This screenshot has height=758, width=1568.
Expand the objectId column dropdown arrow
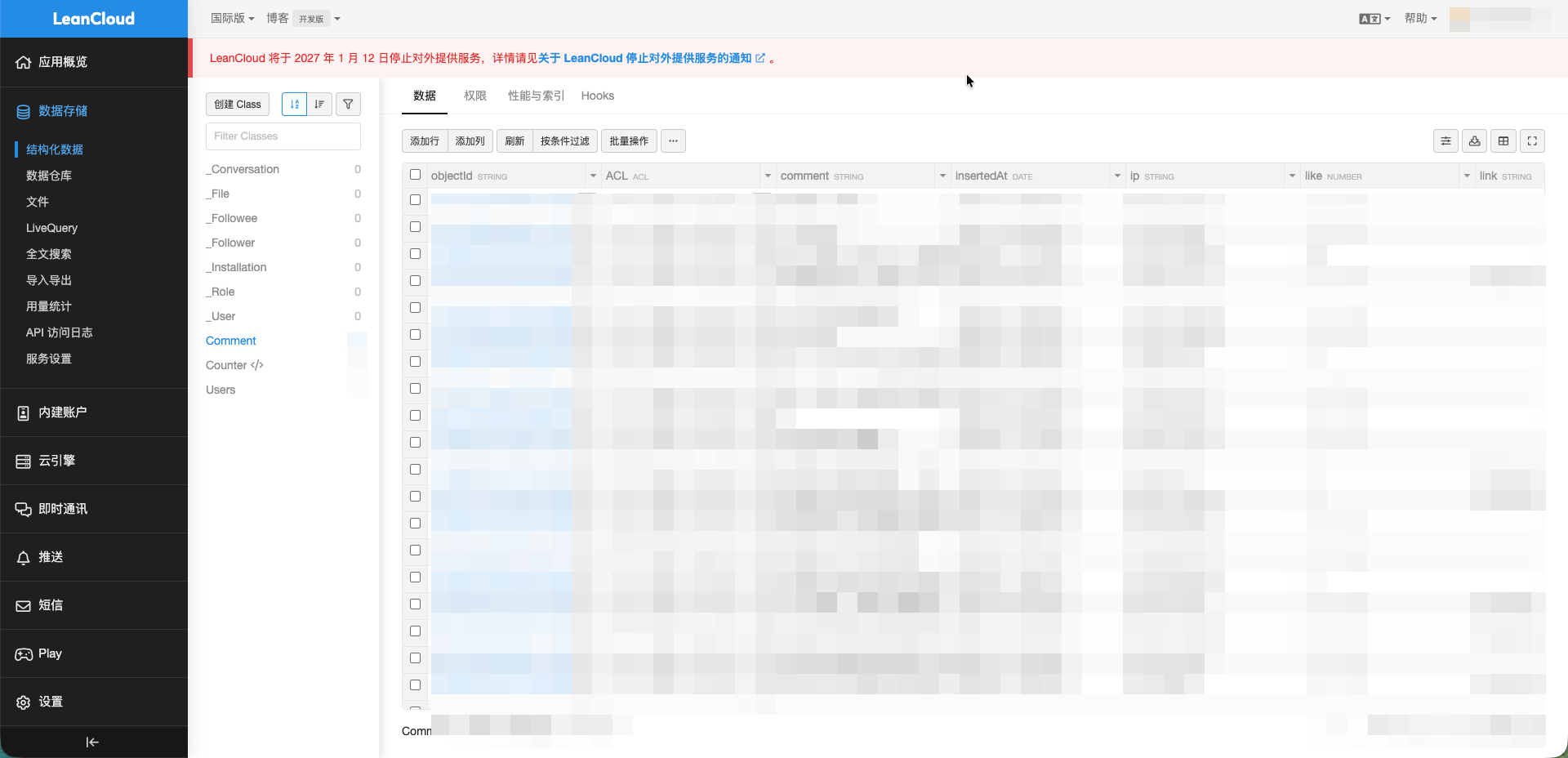(x=593, y=176)
